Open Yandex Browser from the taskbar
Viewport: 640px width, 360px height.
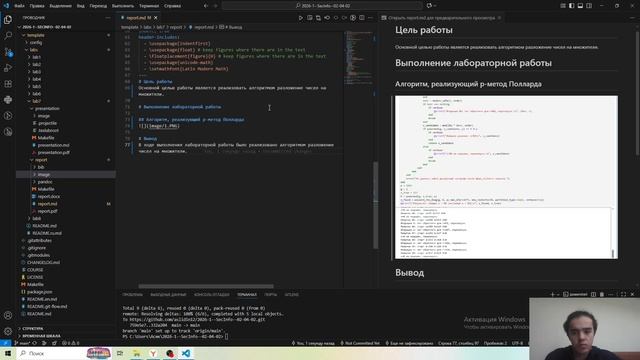coord(153,353)
